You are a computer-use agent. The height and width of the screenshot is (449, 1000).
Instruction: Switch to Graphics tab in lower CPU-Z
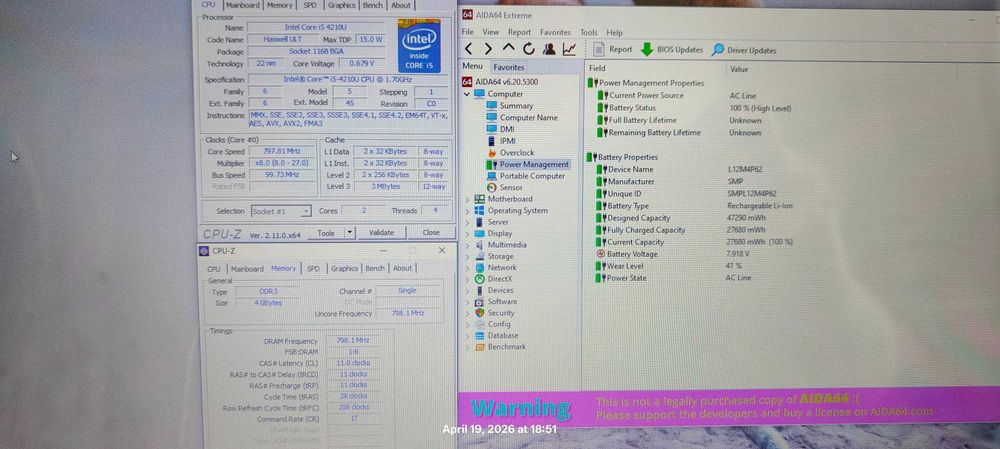[x=344, y=269]
